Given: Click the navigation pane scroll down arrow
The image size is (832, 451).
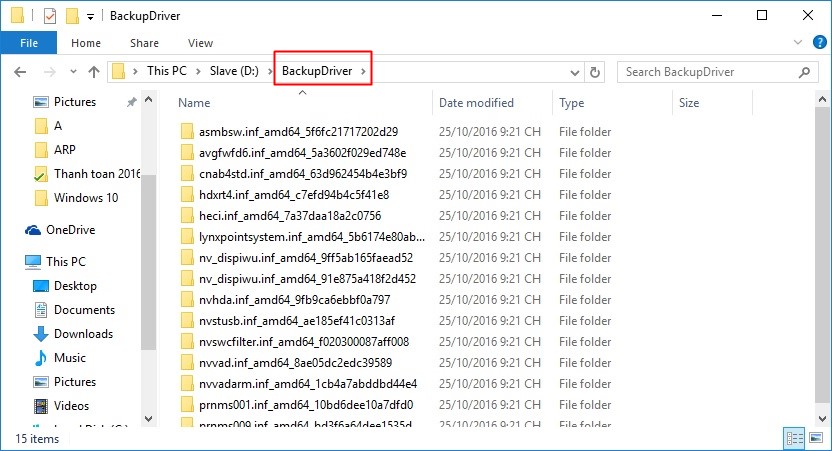Looking at the screenshot, I should [x=149, y=419].
